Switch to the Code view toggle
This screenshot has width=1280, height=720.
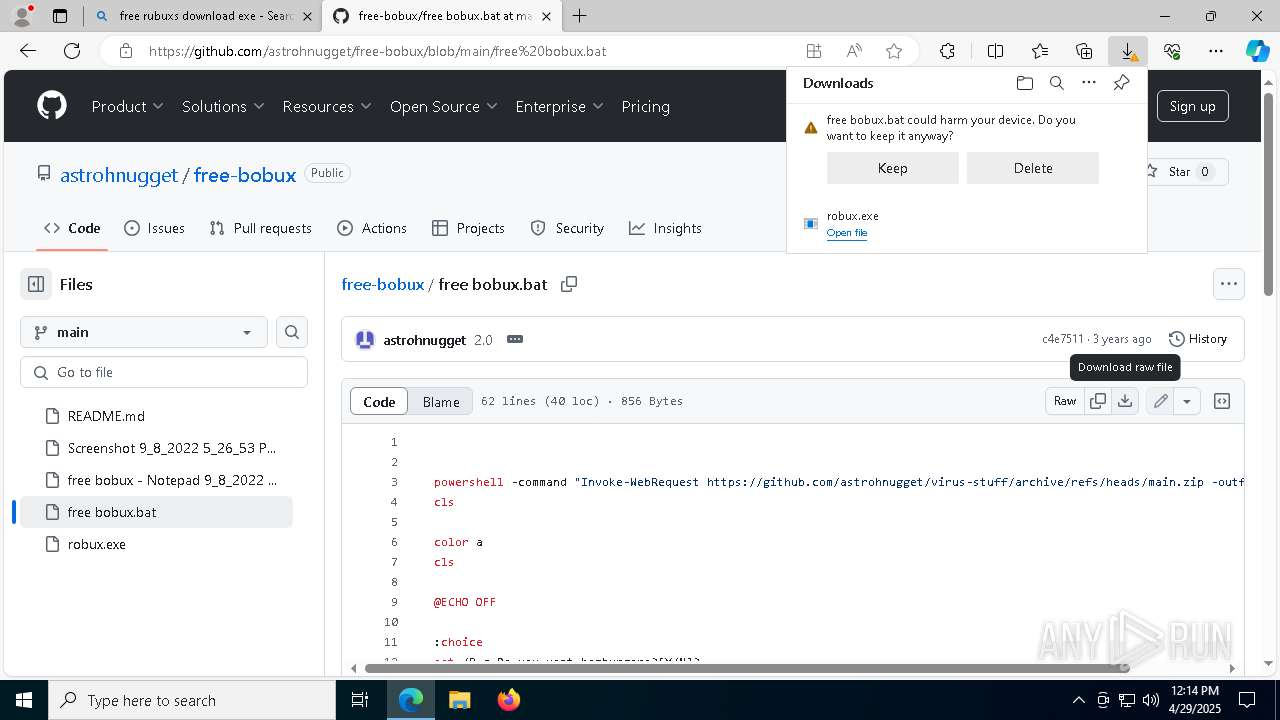click(x=379, y=401)
